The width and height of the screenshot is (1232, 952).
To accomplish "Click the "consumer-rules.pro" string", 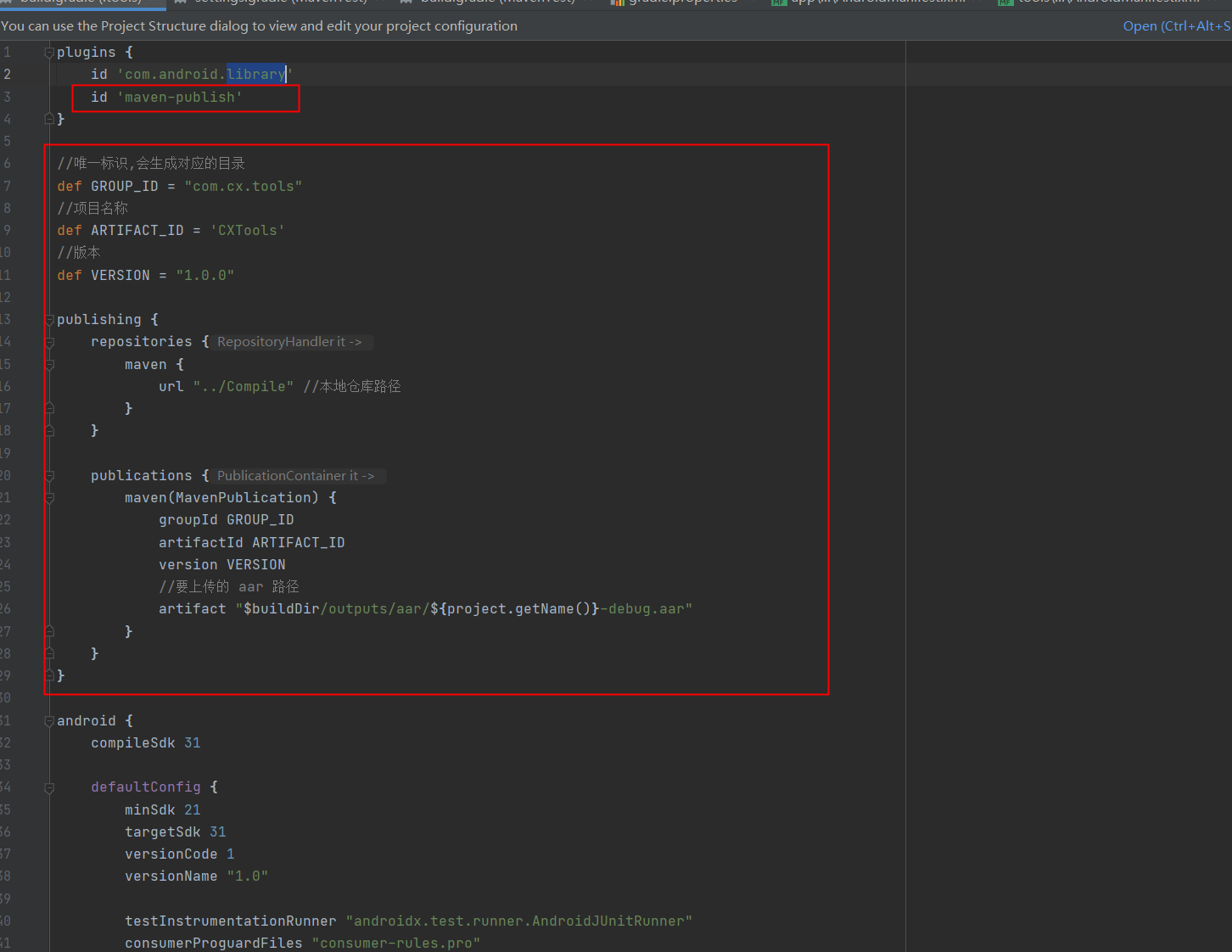I will tap(396, 944).
